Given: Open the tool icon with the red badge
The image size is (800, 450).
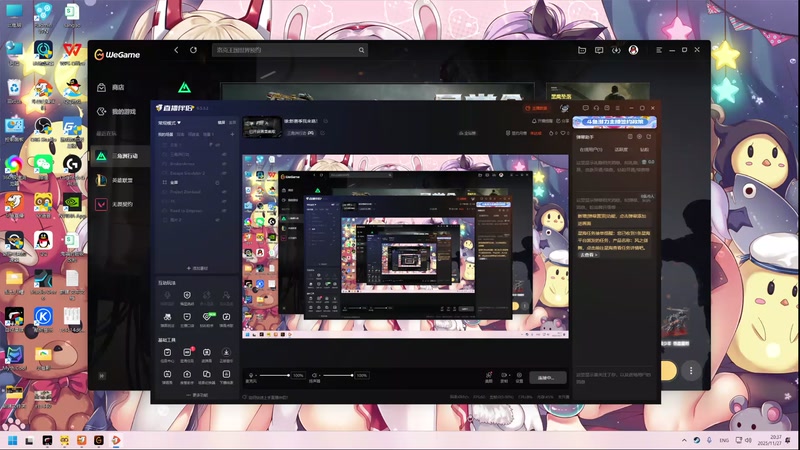Looking at the screenshot, I should 187,353.
